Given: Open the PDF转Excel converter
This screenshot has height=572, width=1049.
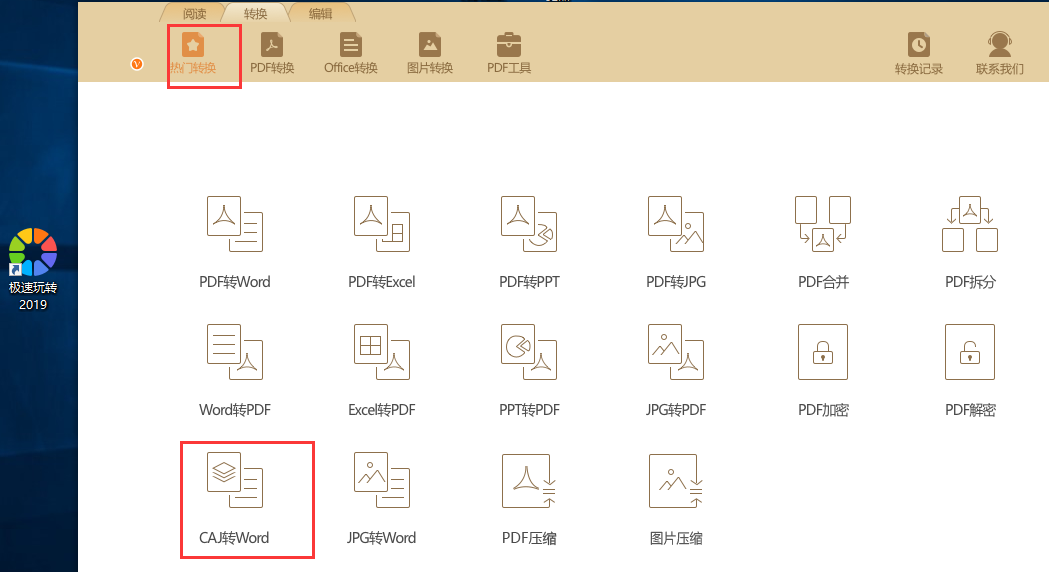Looking at the screenshot, I should click(381, 242).
